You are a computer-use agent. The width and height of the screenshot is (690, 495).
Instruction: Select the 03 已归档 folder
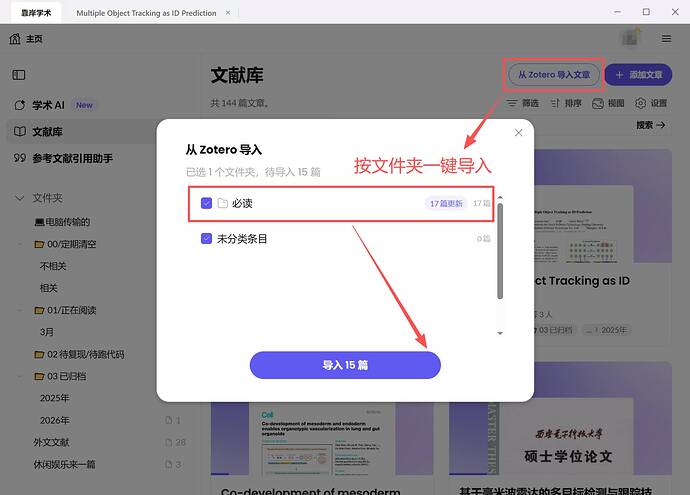[61, 376]
